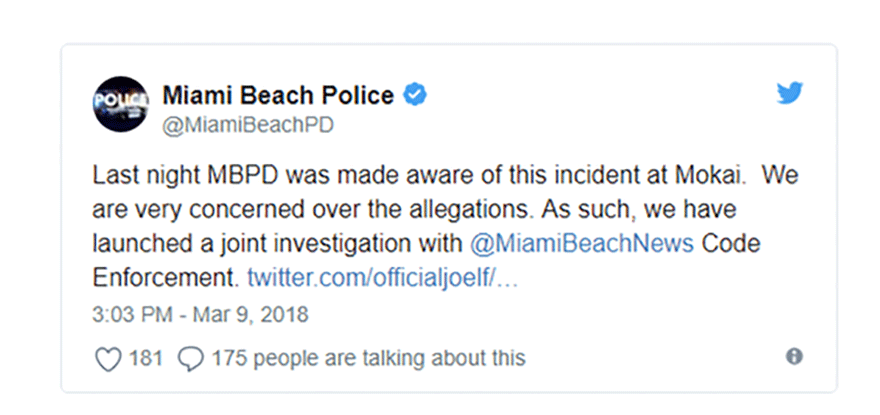The height and width of the screenshot is (415, 880).
Task: Click the "Mar 9, 2018" date
Action: [251, 314]
